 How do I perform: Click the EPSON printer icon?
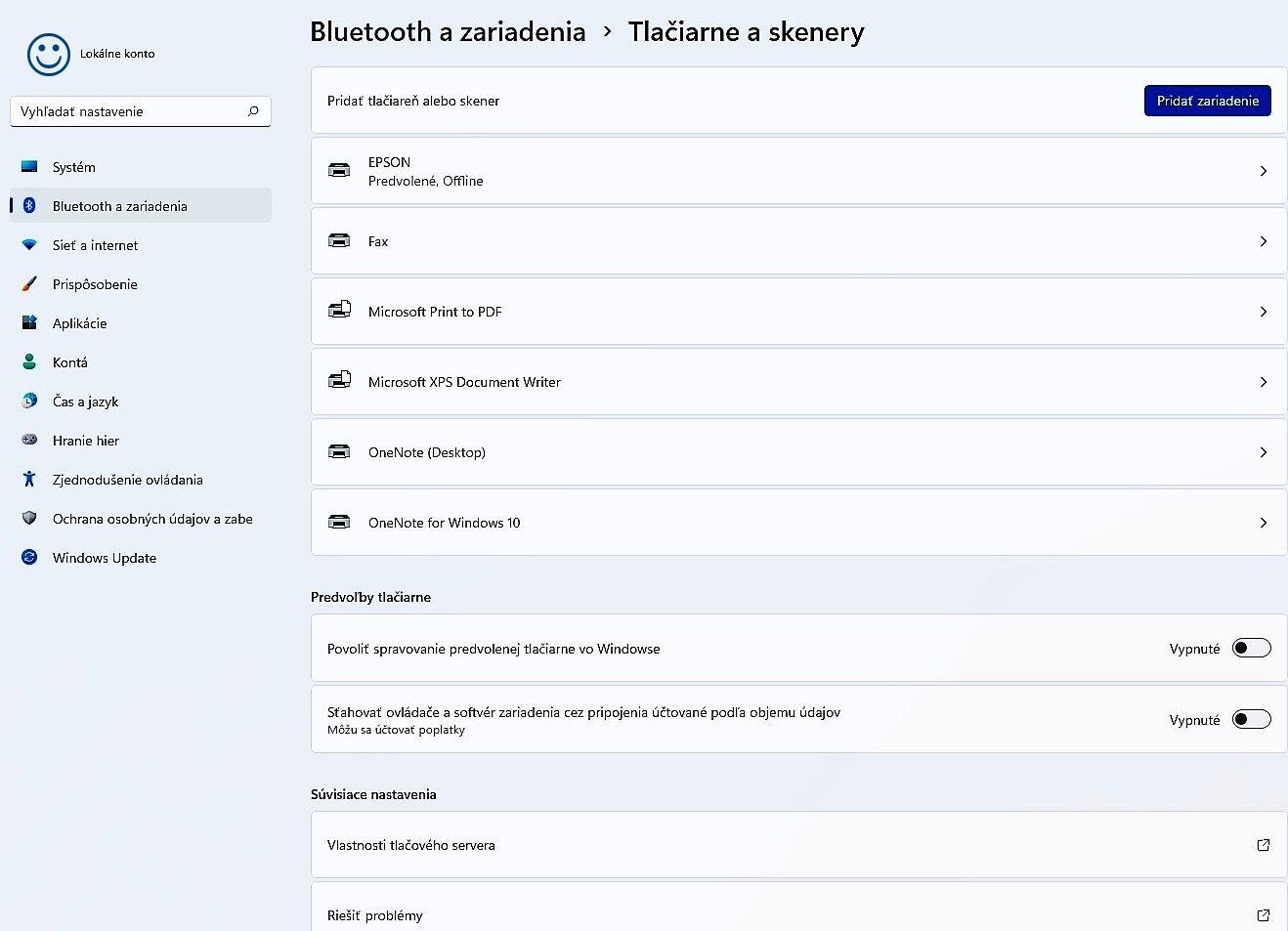click(339, 171)
